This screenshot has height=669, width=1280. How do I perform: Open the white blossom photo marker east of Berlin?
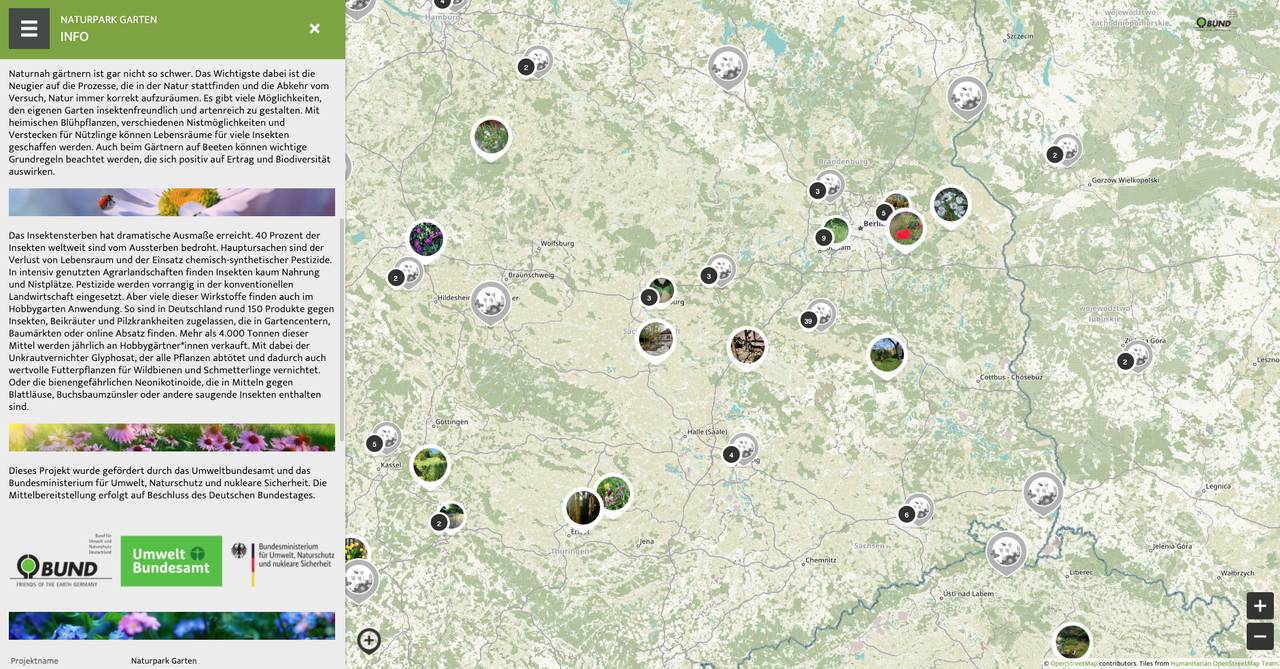[x=950, y=204]
